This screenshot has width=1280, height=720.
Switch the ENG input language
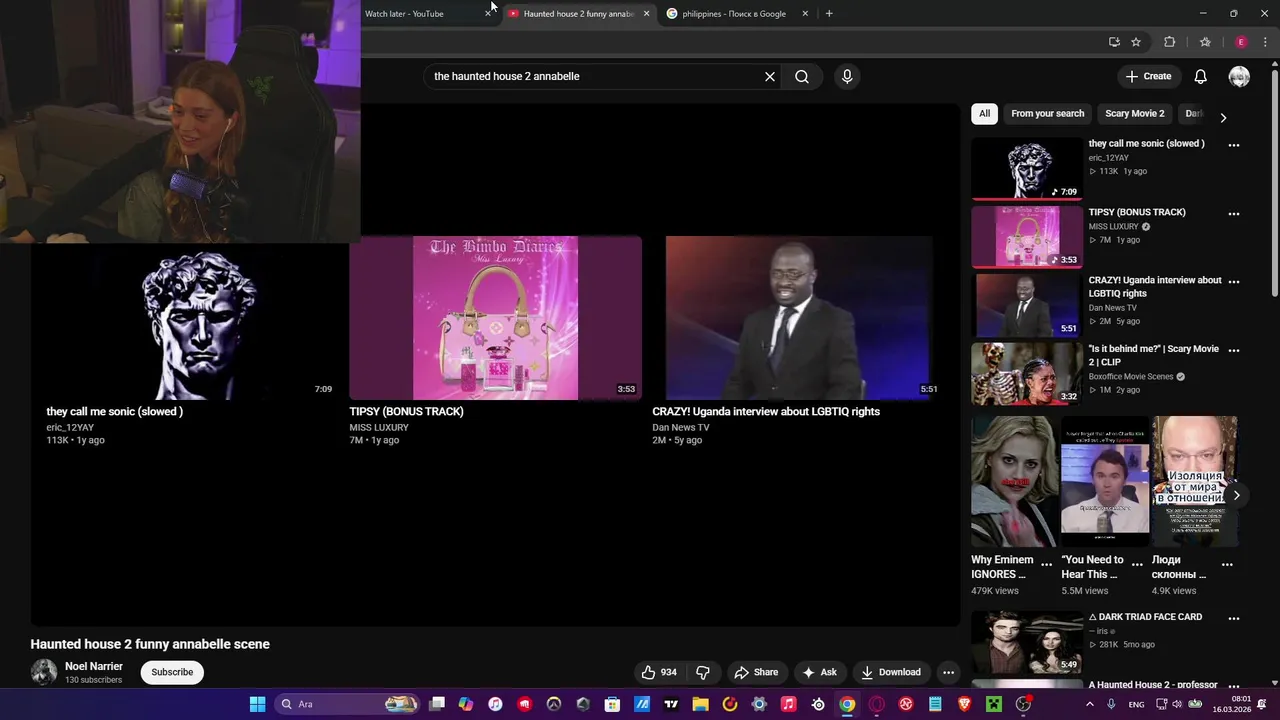(1136, 704)
